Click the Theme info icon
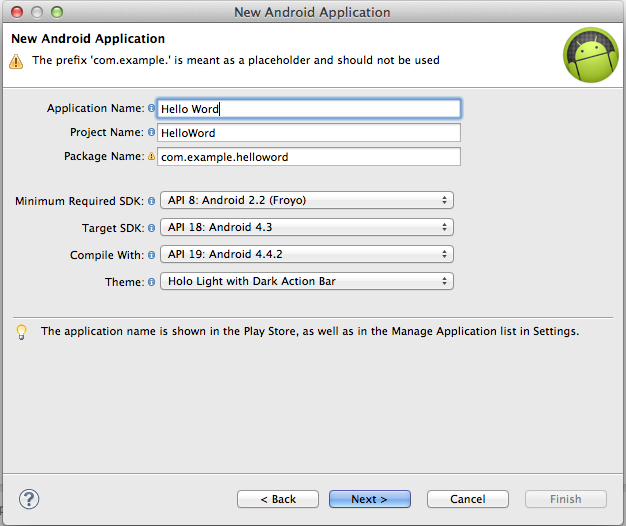 pos(151,282)
